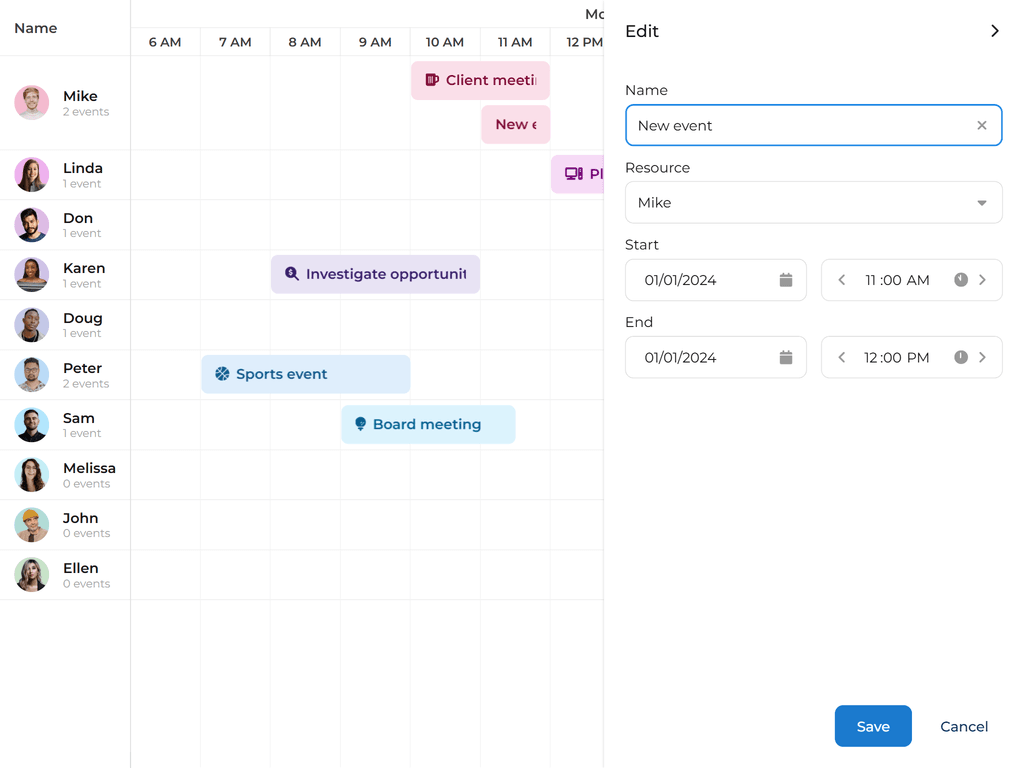Click the ball icon on Sports event
The width and height of the screenshot is (1024, 768).
point(220,373)
